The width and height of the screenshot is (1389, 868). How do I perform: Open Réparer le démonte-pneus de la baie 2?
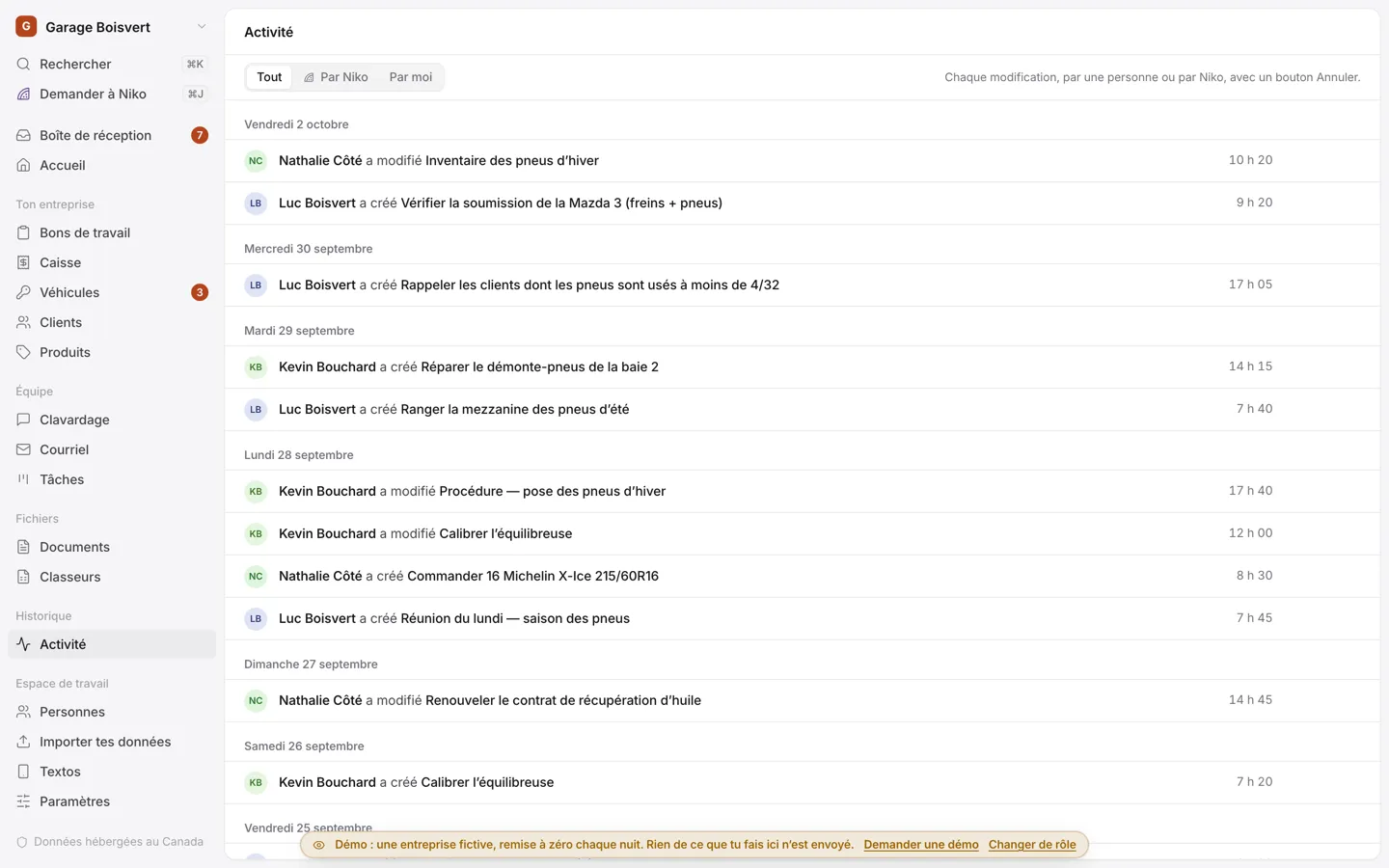pyautogui.click(x=803, y=367)
